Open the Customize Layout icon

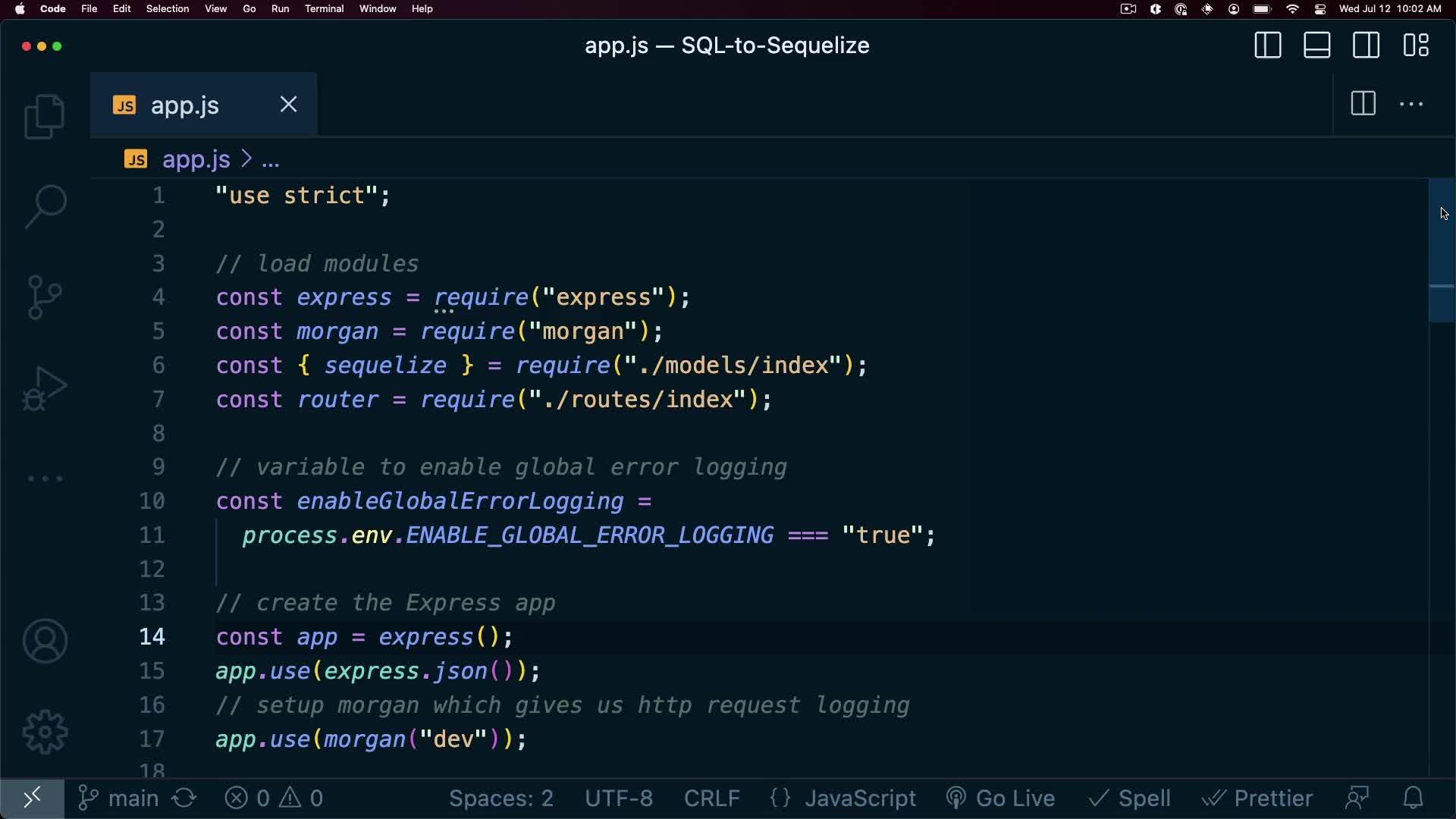(x=1417, y=45)
